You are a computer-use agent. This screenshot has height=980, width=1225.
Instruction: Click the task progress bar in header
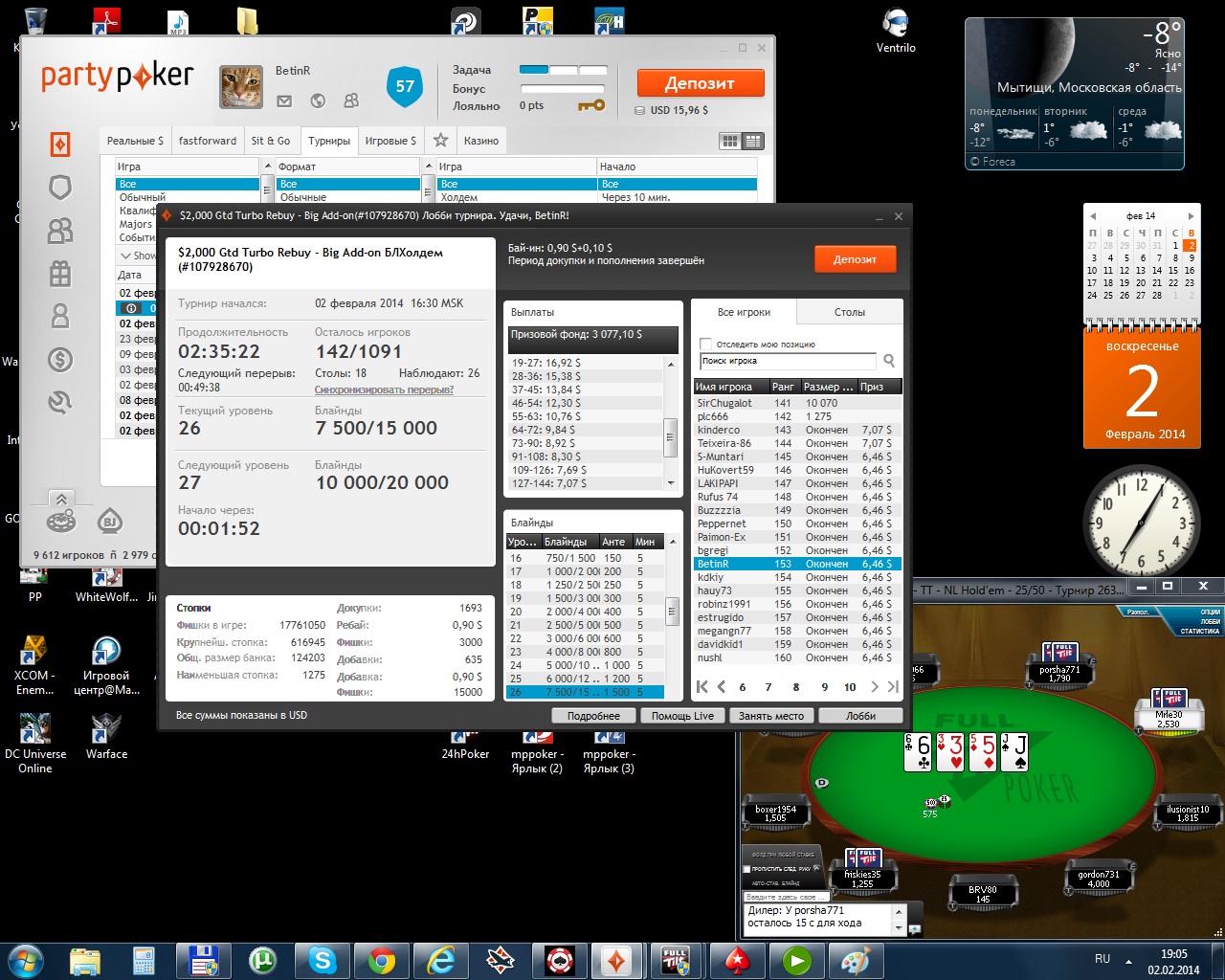click(x=563, y=70)
